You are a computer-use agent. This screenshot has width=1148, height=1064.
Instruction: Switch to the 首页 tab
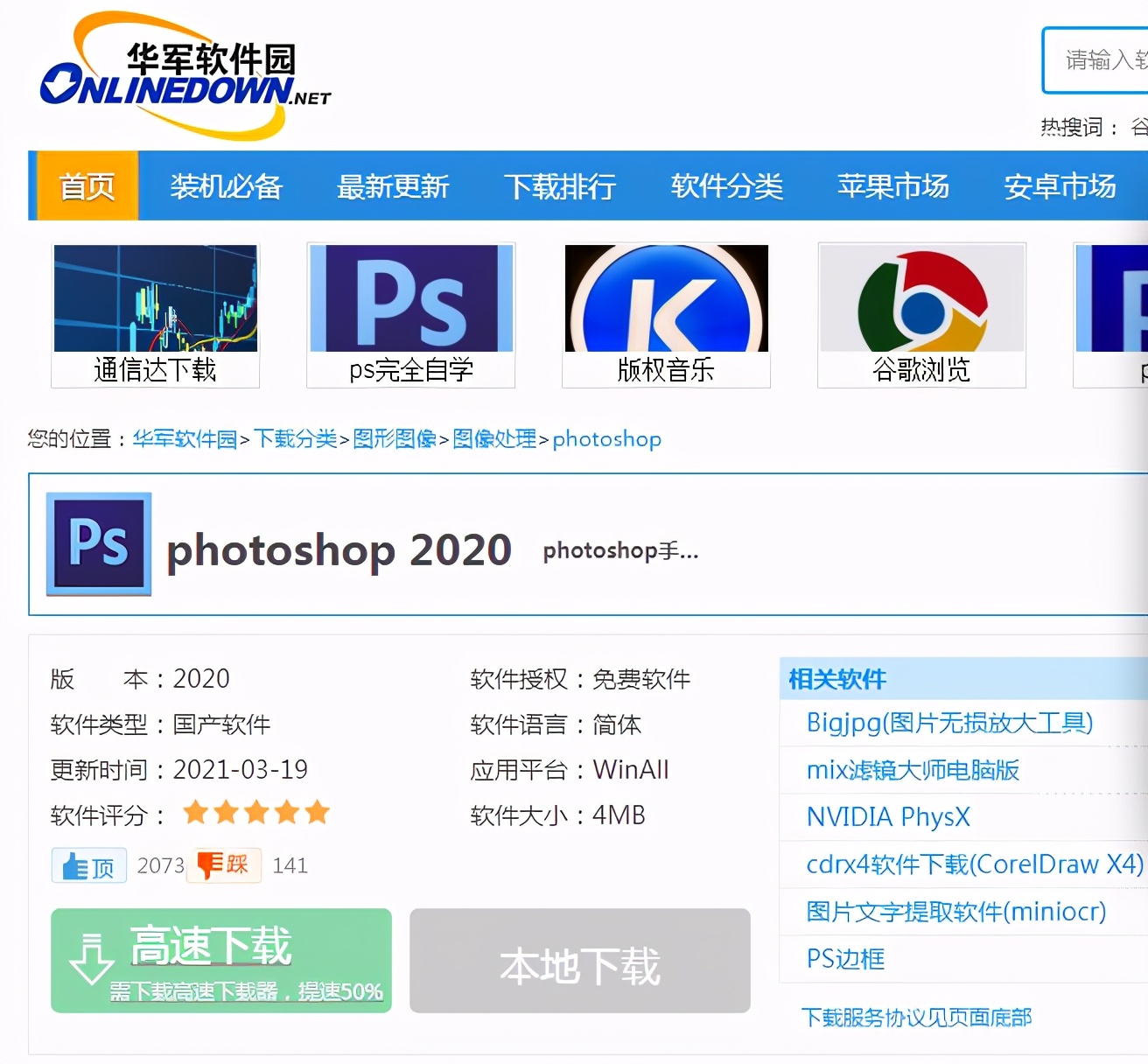84,185
